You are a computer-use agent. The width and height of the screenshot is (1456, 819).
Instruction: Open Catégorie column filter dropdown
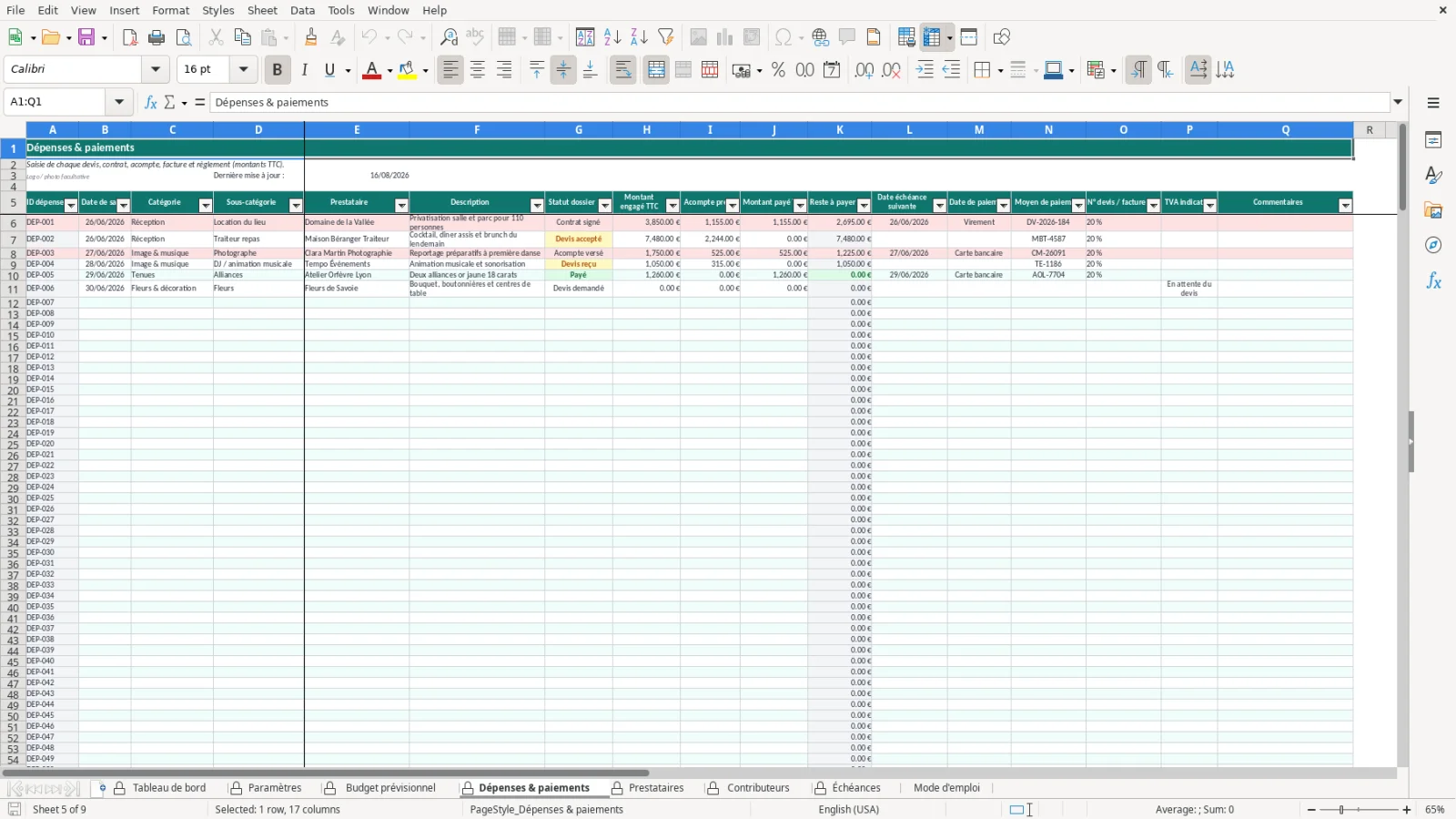[206, 206]
